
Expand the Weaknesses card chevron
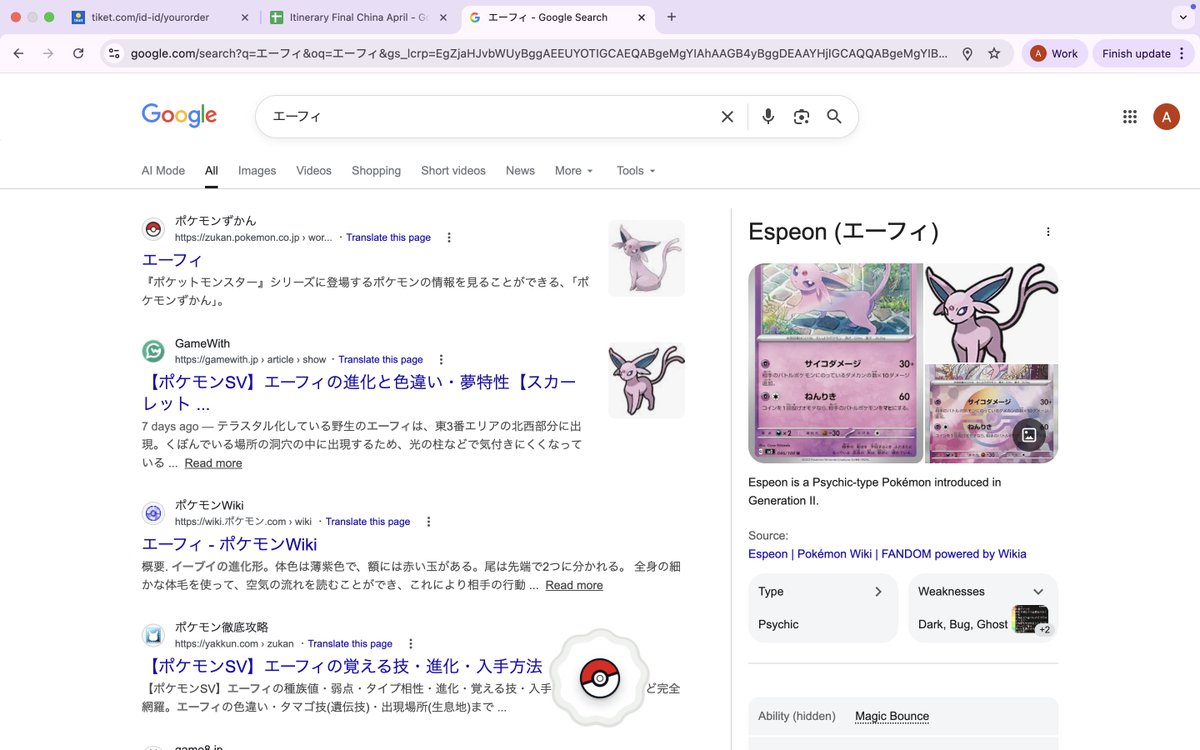1038,592
